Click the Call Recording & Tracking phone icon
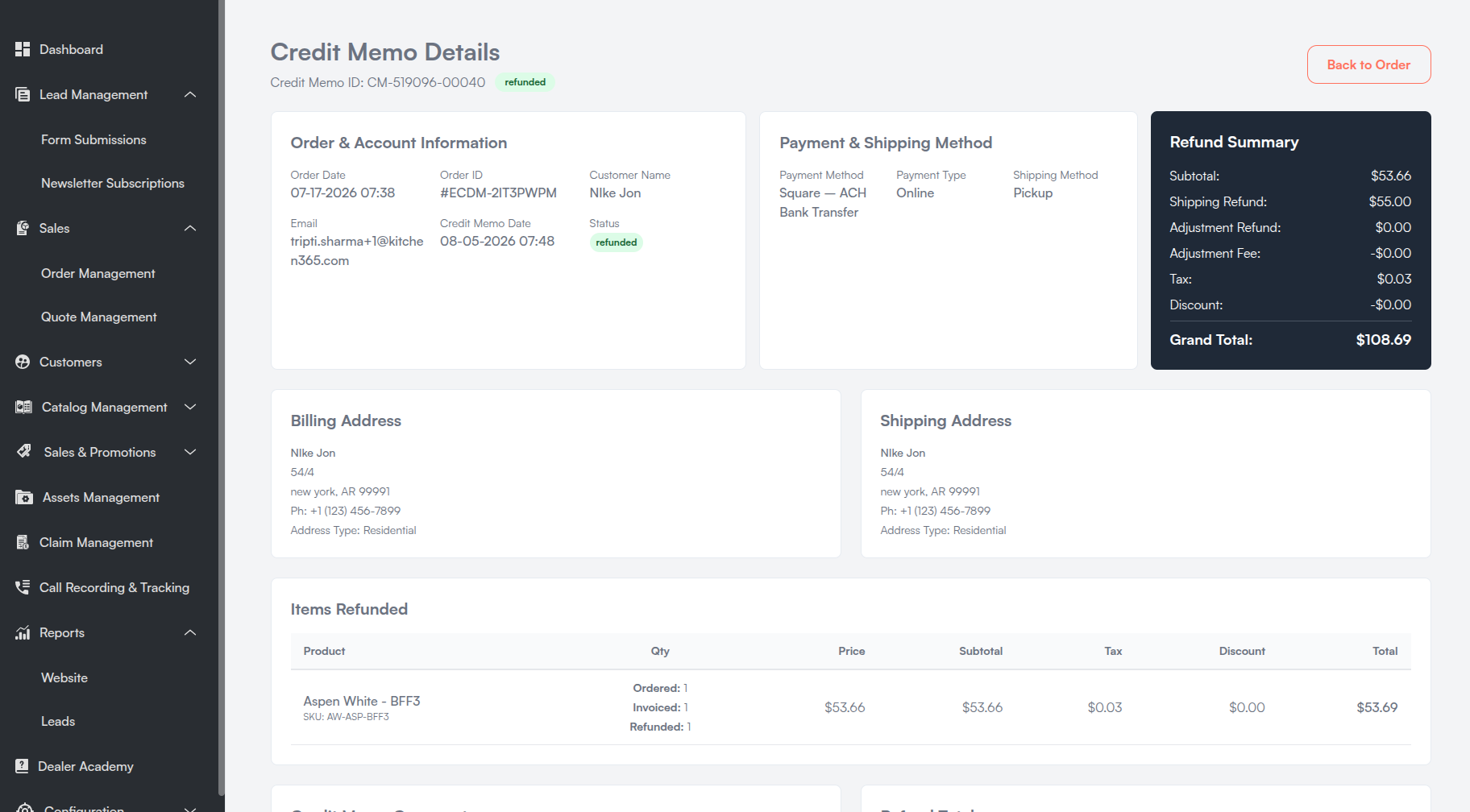Image resolution: width=1470 pixels, height=812 pixels. tap(23, 587)
